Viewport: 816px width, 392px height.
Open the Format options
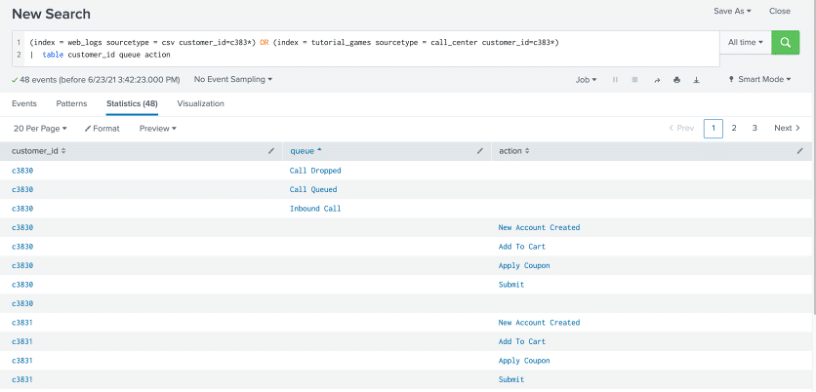[x=102, y=128]
